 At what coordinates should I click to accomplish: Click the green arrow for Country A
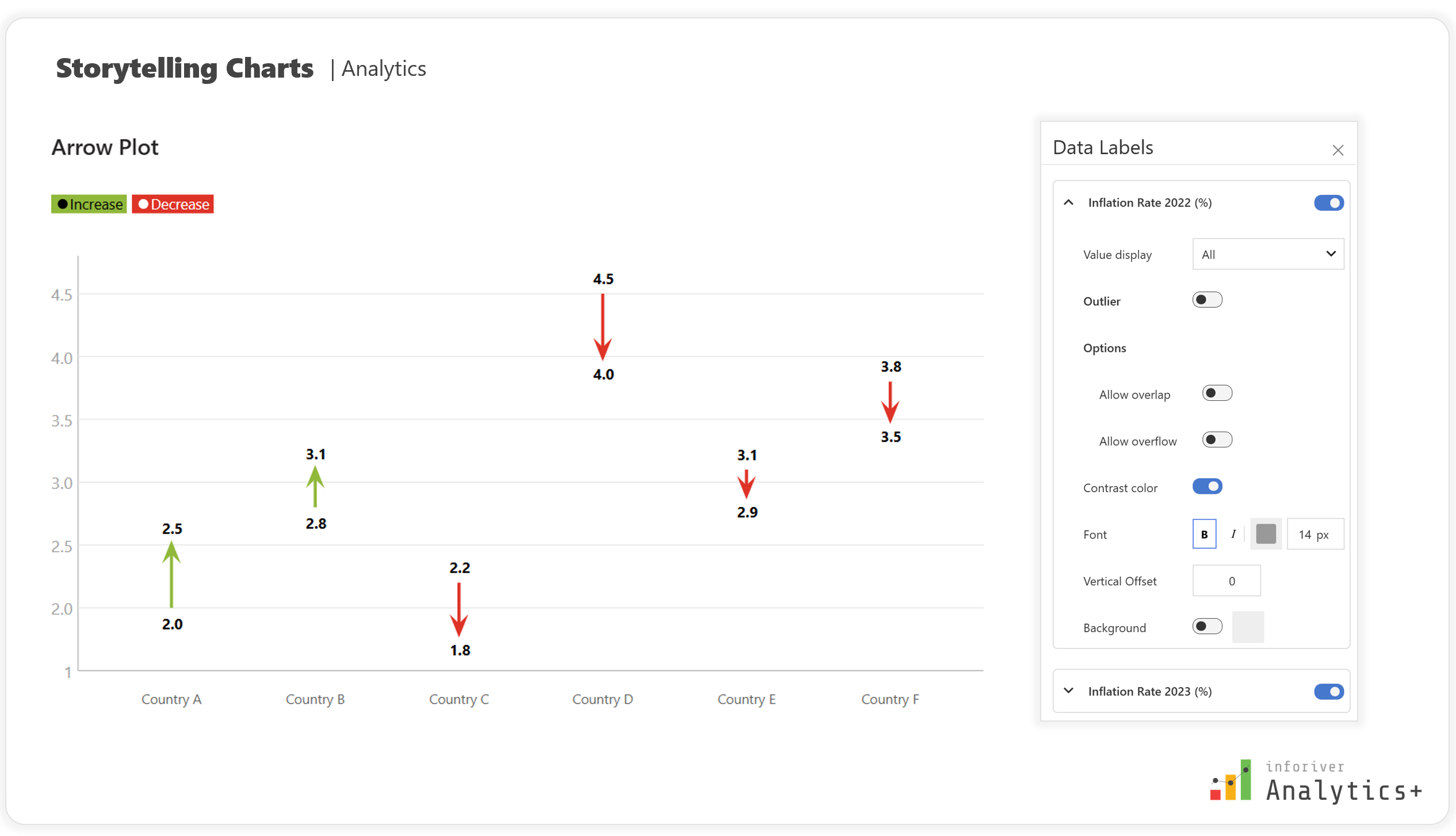click(x=171, y=575)
